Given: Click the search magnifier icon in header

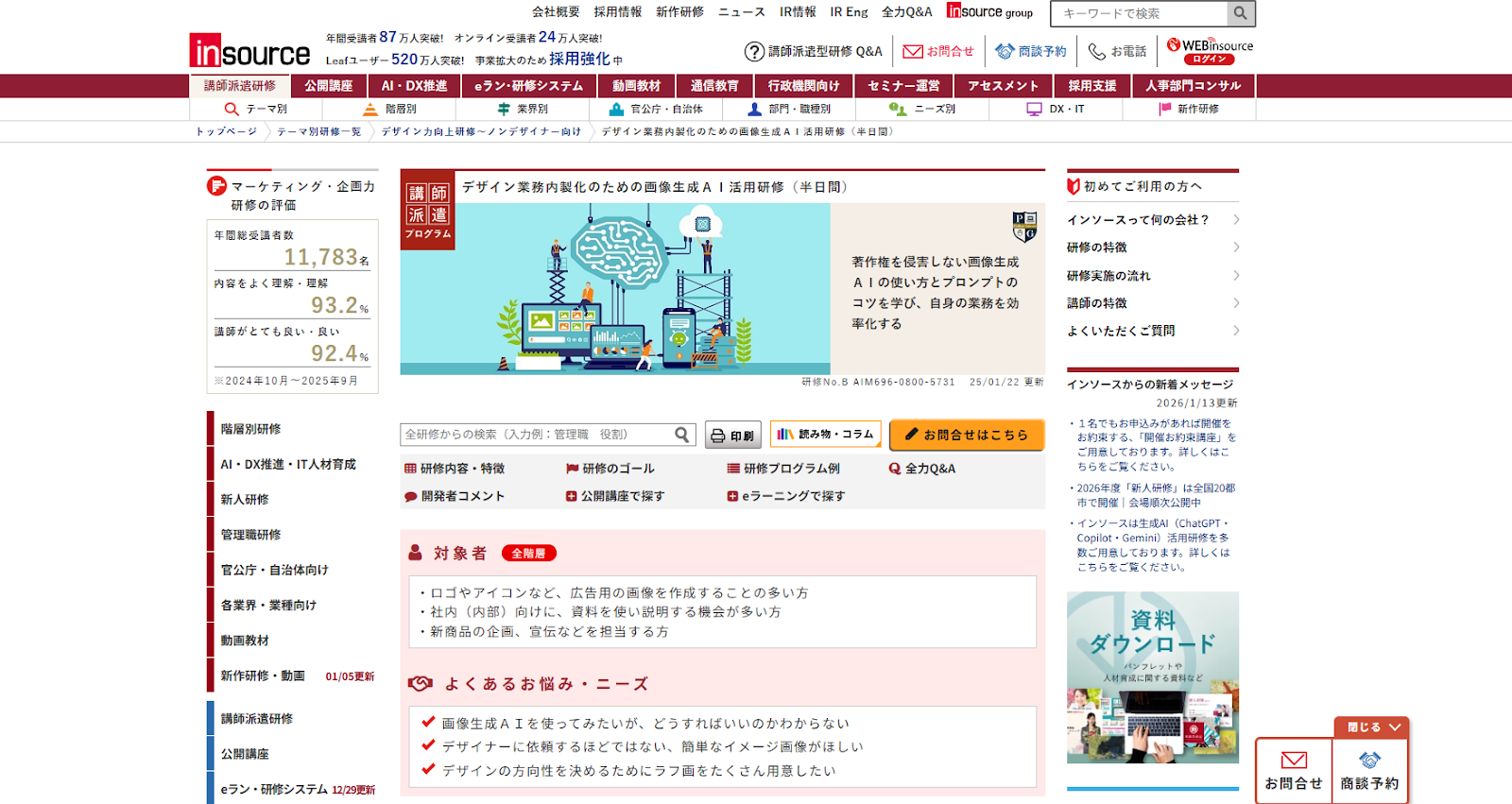Looking at the screenshot, I should 1241,13.
